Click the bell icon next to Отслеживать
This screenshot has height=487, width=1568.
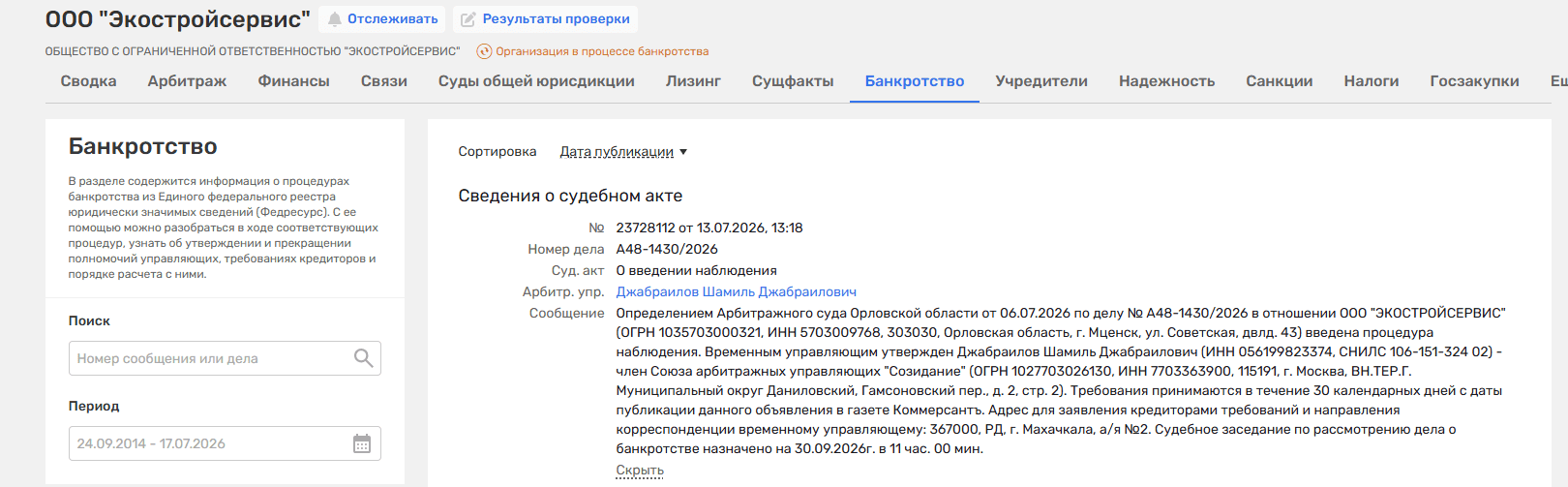click(334, 19)
